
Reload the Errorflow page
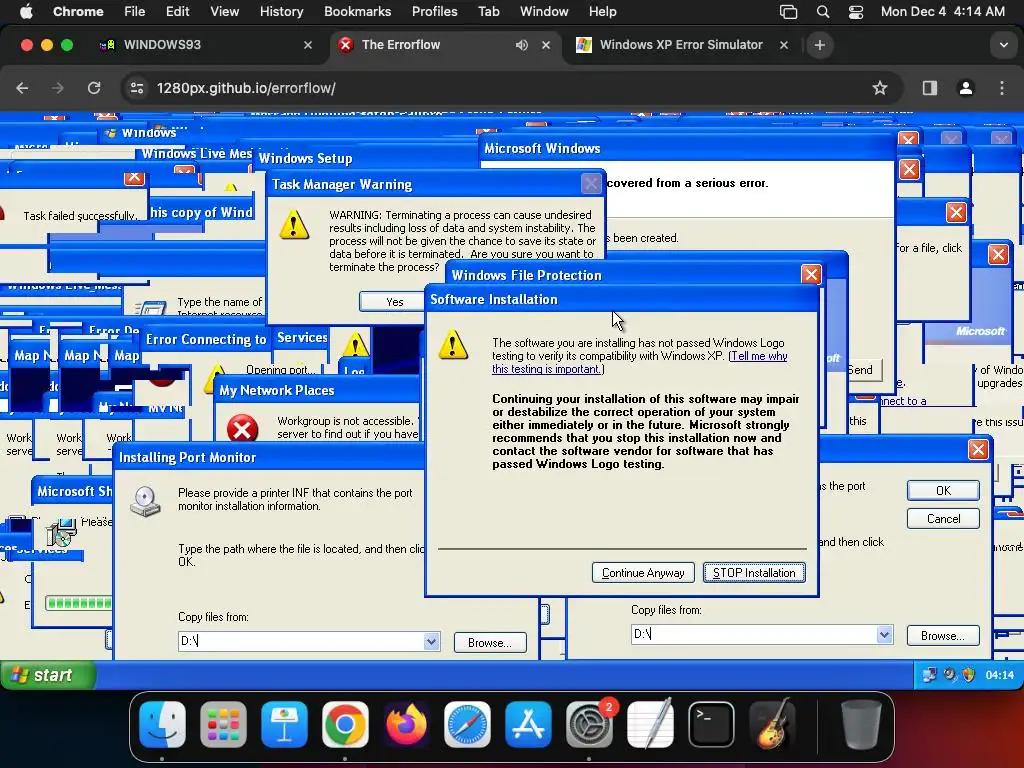click(94, 88)
